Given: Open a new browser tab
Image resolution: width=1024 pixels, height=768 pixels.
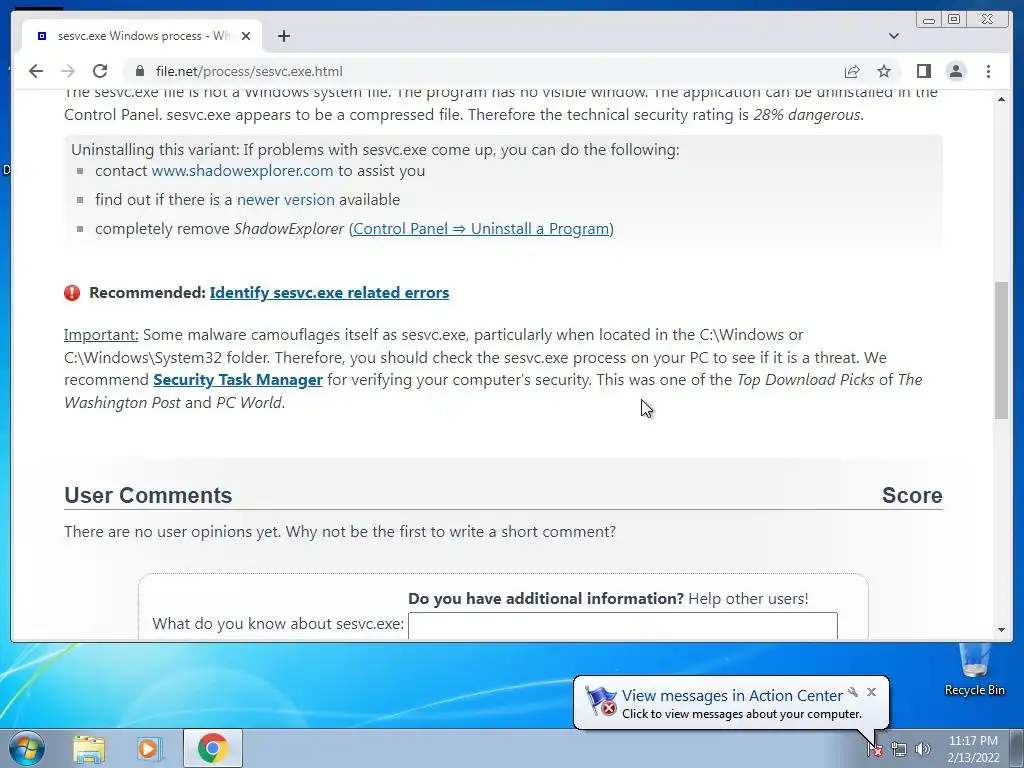Looking at the screenshot, I should point(283,36).
